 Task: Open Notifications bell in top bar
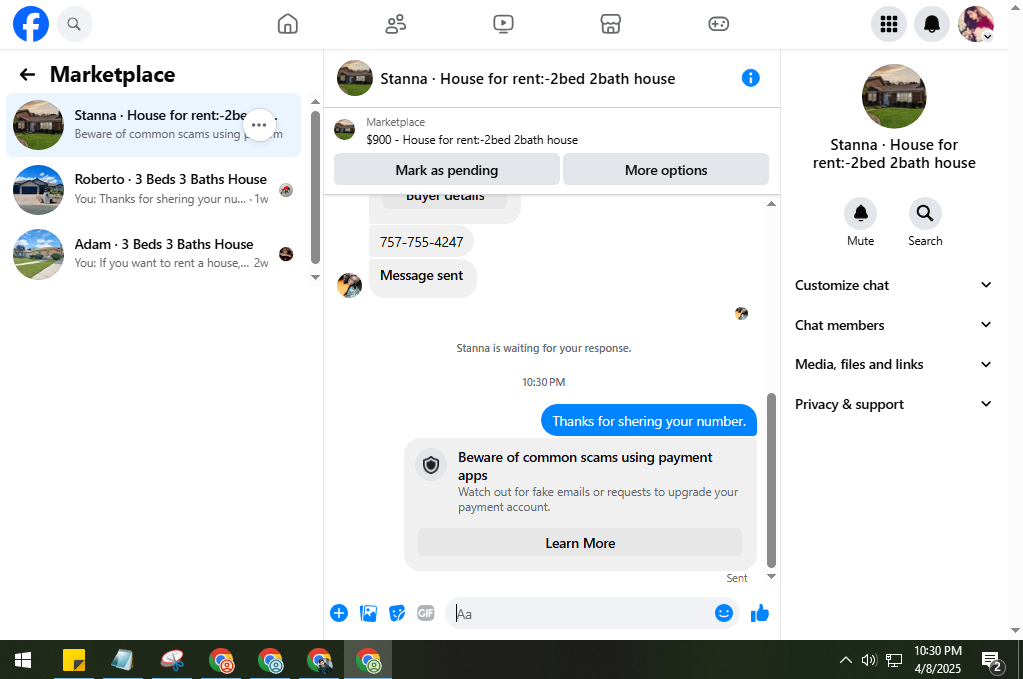tap(932, 24)
